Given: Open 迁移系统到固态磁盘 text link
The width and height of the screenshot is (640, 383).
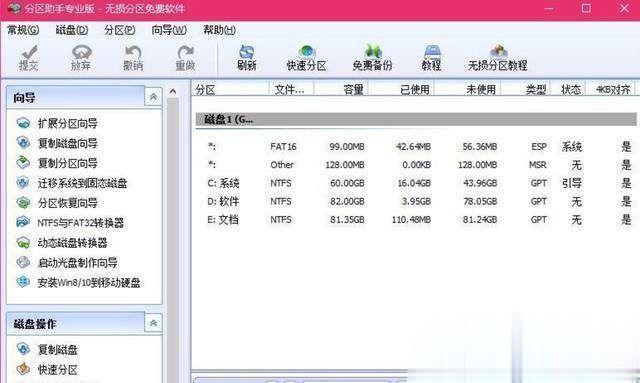Looking at the screenshot, I should tap(82, 183).
